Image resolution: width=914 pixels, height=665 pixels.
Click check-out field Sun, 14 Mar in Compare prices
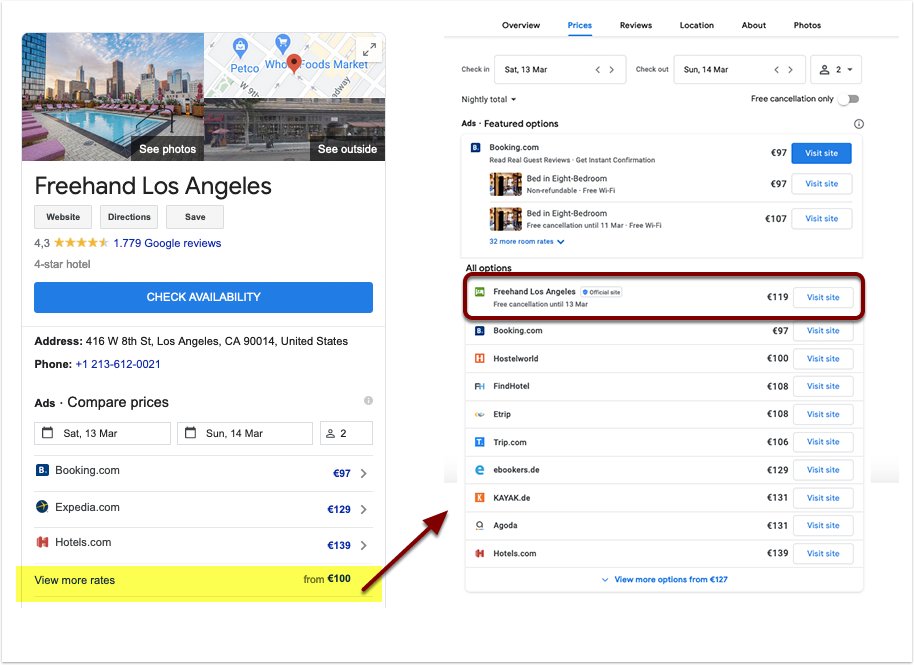245,433
